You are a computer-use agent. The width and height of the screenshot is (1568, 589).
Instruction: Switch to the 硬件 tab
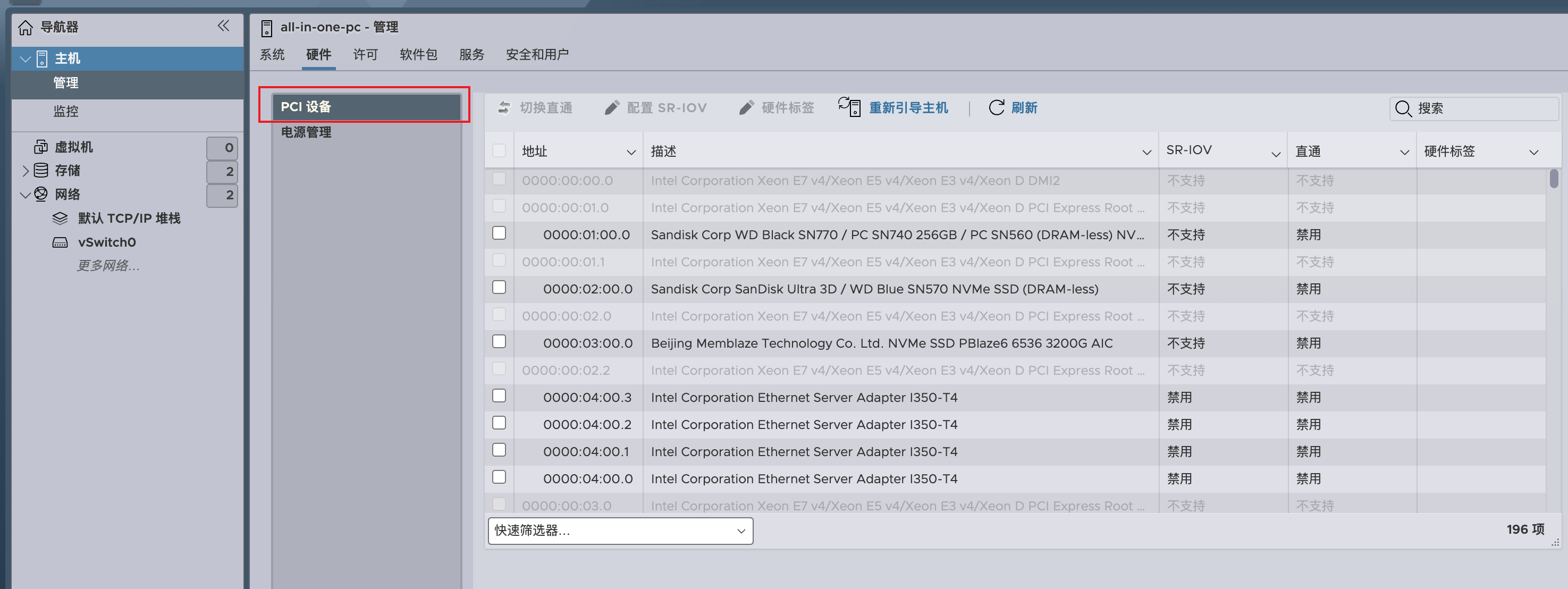tap(319, 55)
